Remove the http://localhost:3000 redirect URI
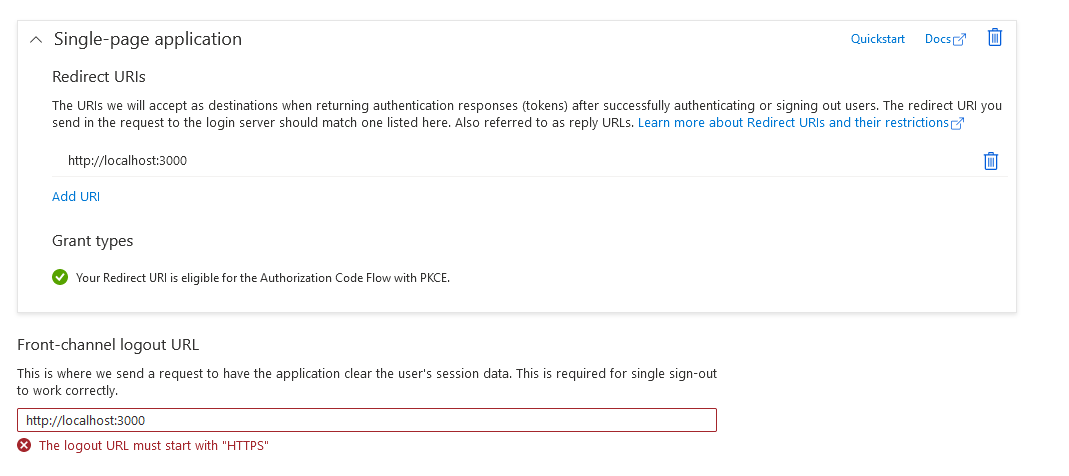Viewport: 1069px width, 476px height. [991, 161]
